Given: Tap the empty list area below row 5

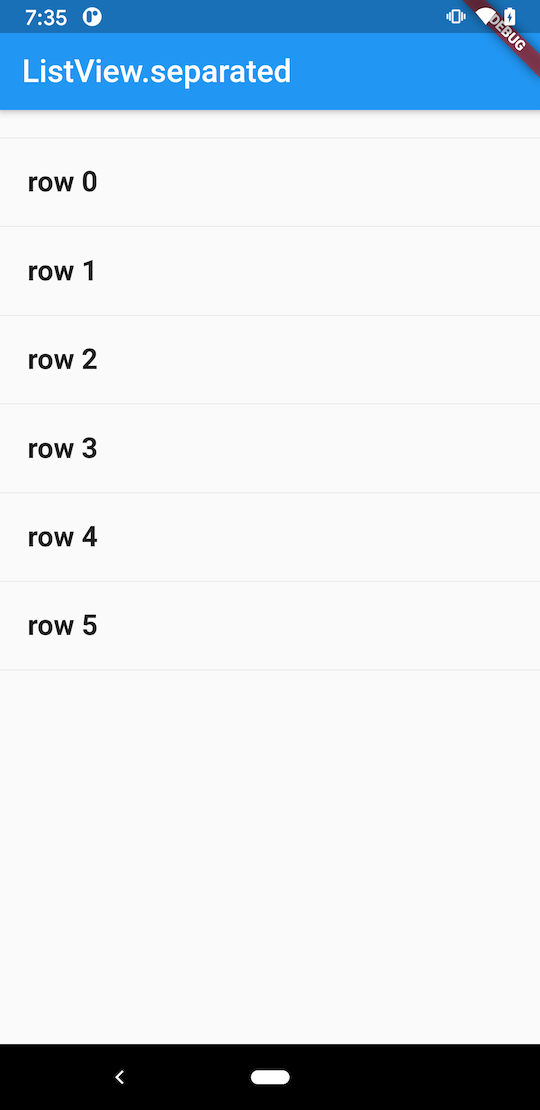Looking at the screenshot, I should click(270, 857).
